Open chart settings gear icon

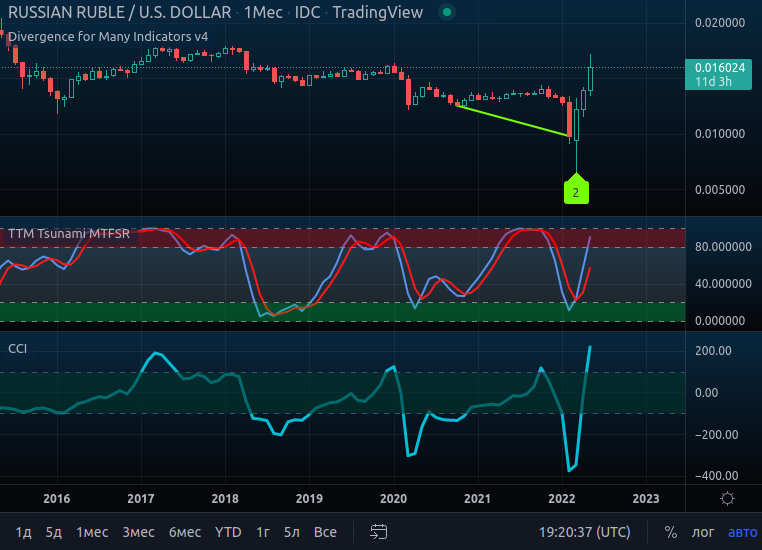click(727, 498)
